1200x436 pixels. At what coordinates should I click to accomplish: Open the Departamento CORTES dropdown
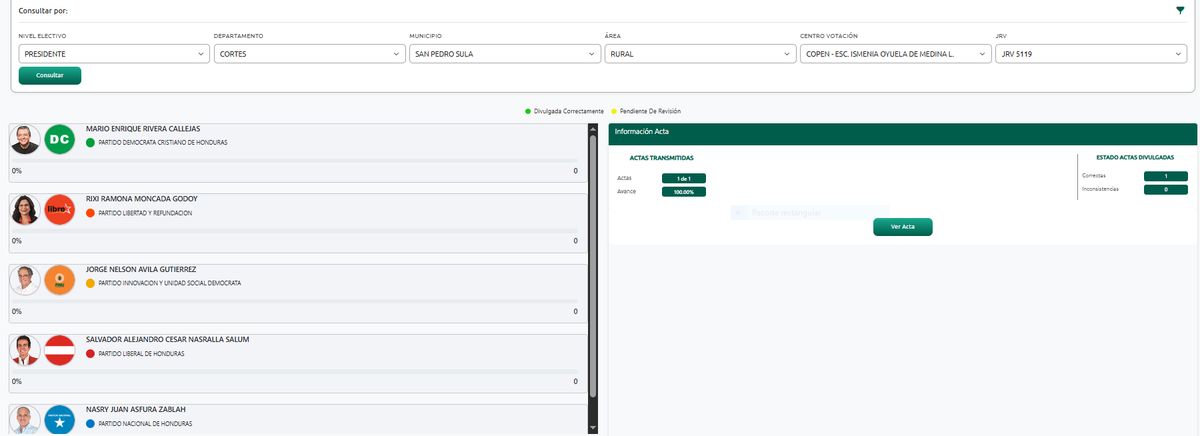[x=309, y=54]
